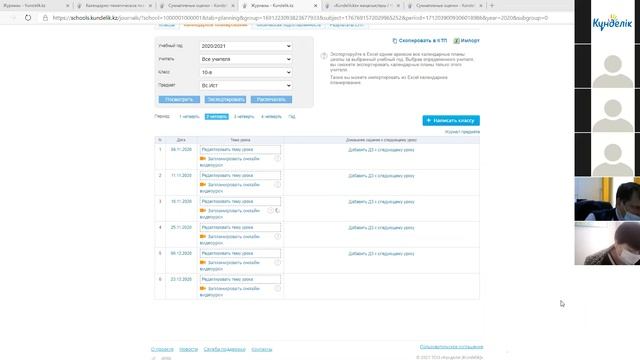This screenshot has width=640, height=360.
Task: Open the Календарное планирование page tab
Action: point(215,25)
